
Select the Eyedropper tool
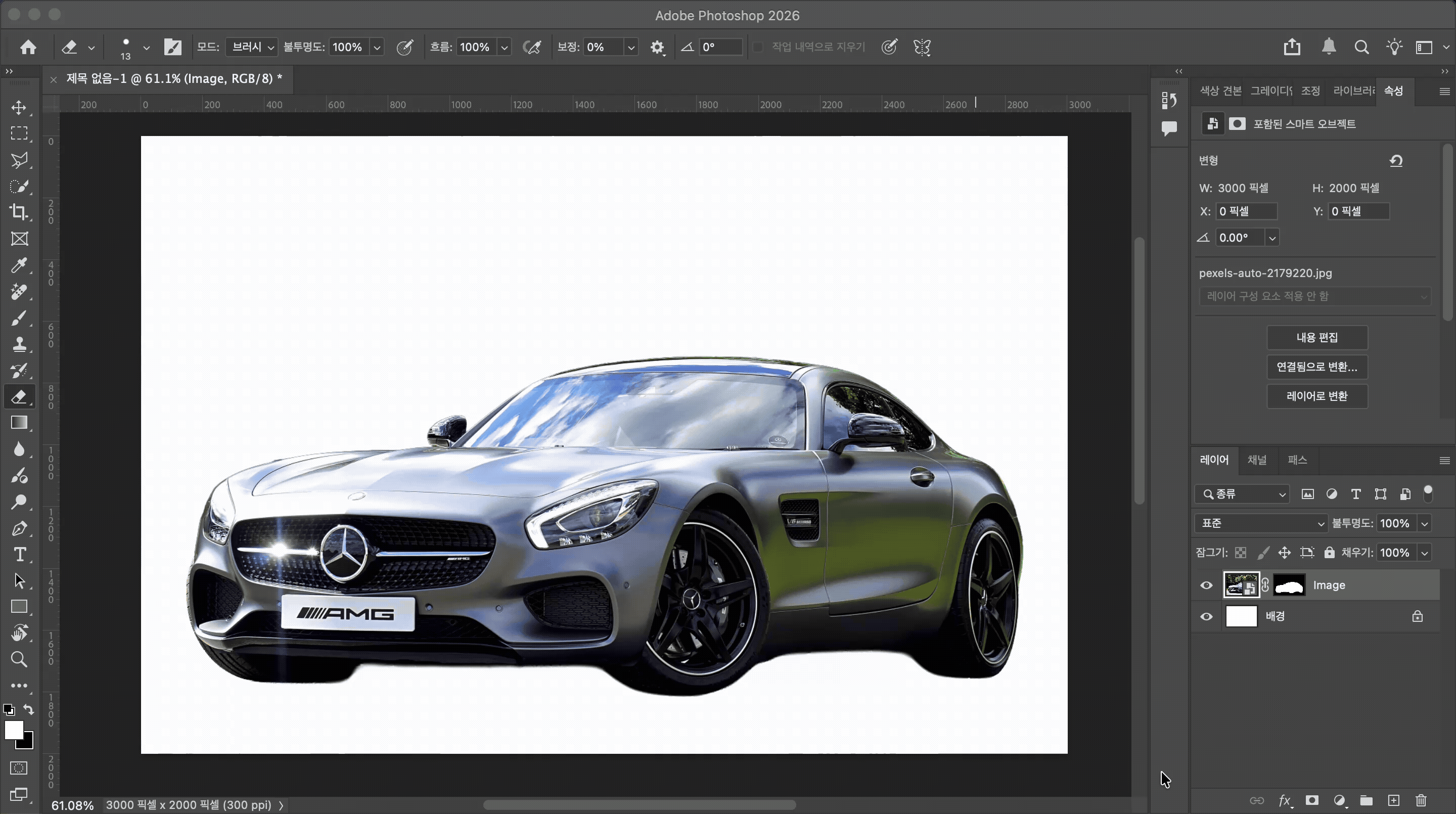(x=19, y=265)
